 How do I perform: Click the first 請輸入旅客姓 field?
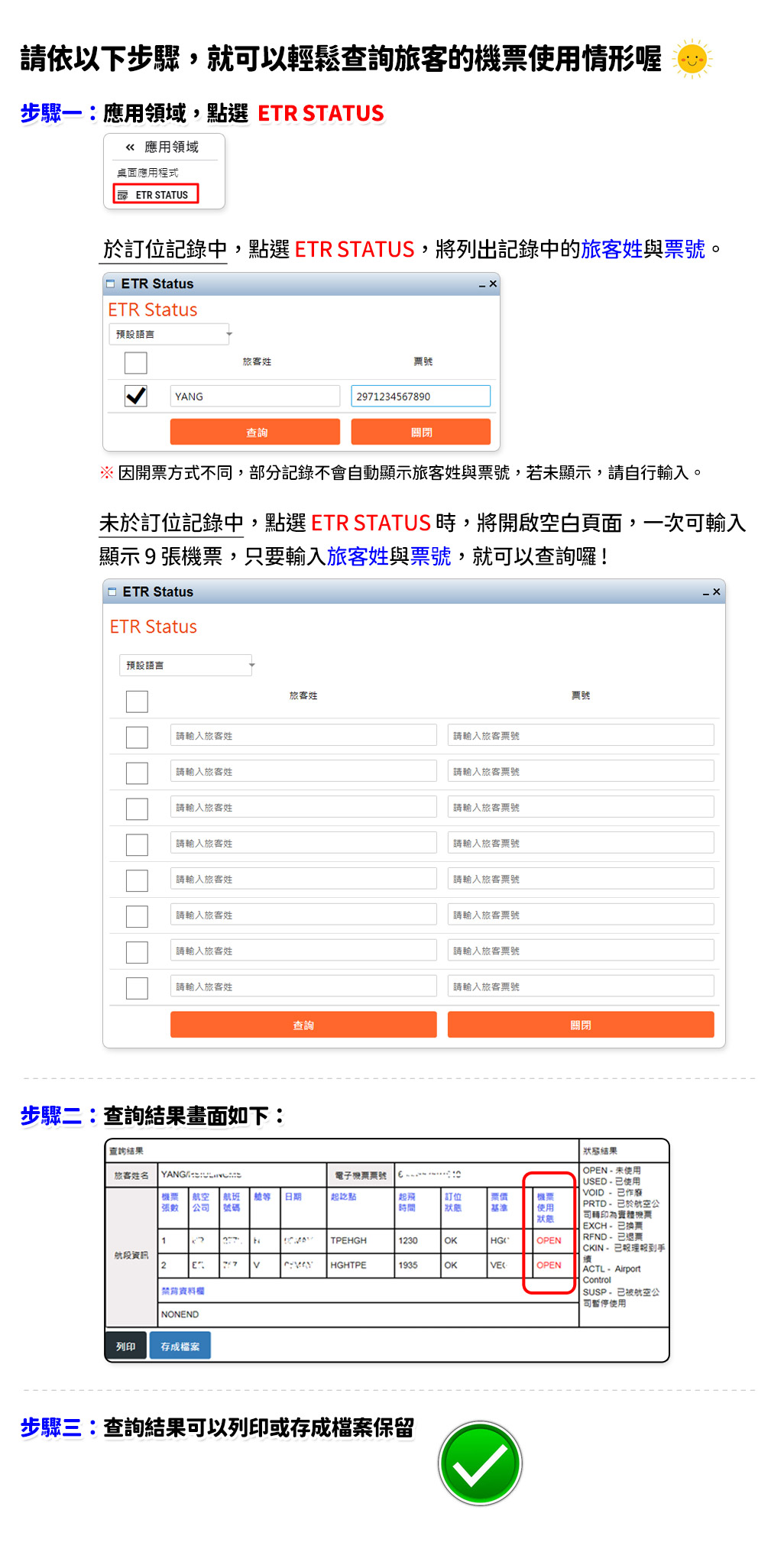point(303,735)
